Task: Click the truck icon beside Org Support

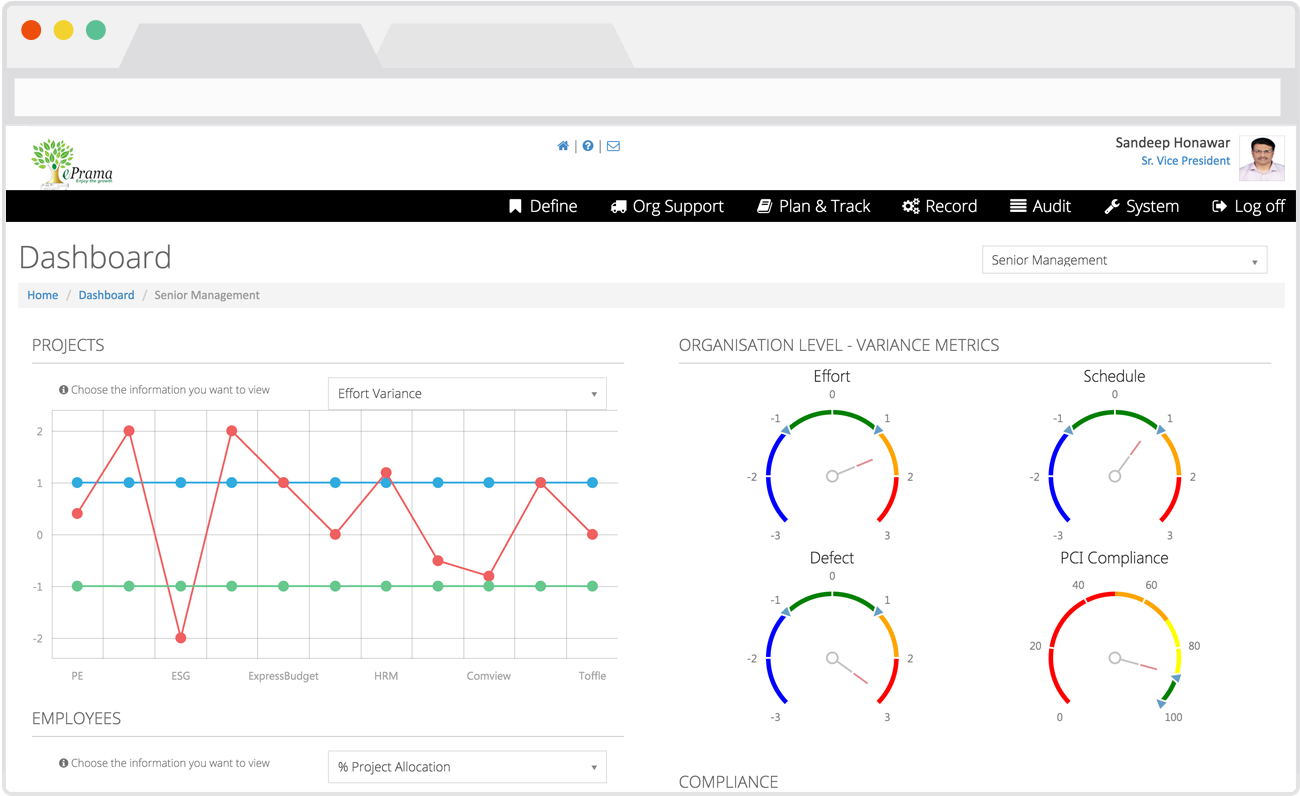Action: tap(618, 206)
